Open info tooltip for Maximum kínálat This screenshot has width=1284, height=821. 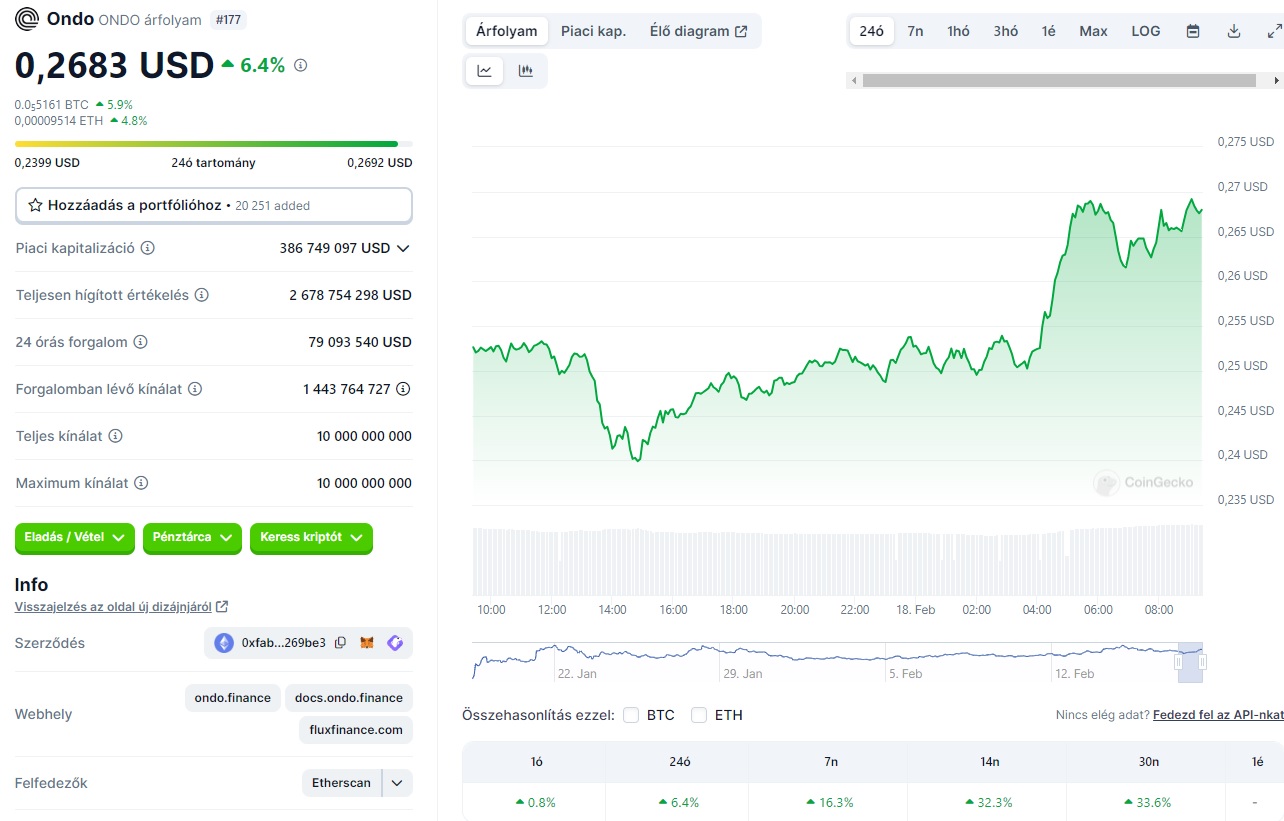(141, 483)
